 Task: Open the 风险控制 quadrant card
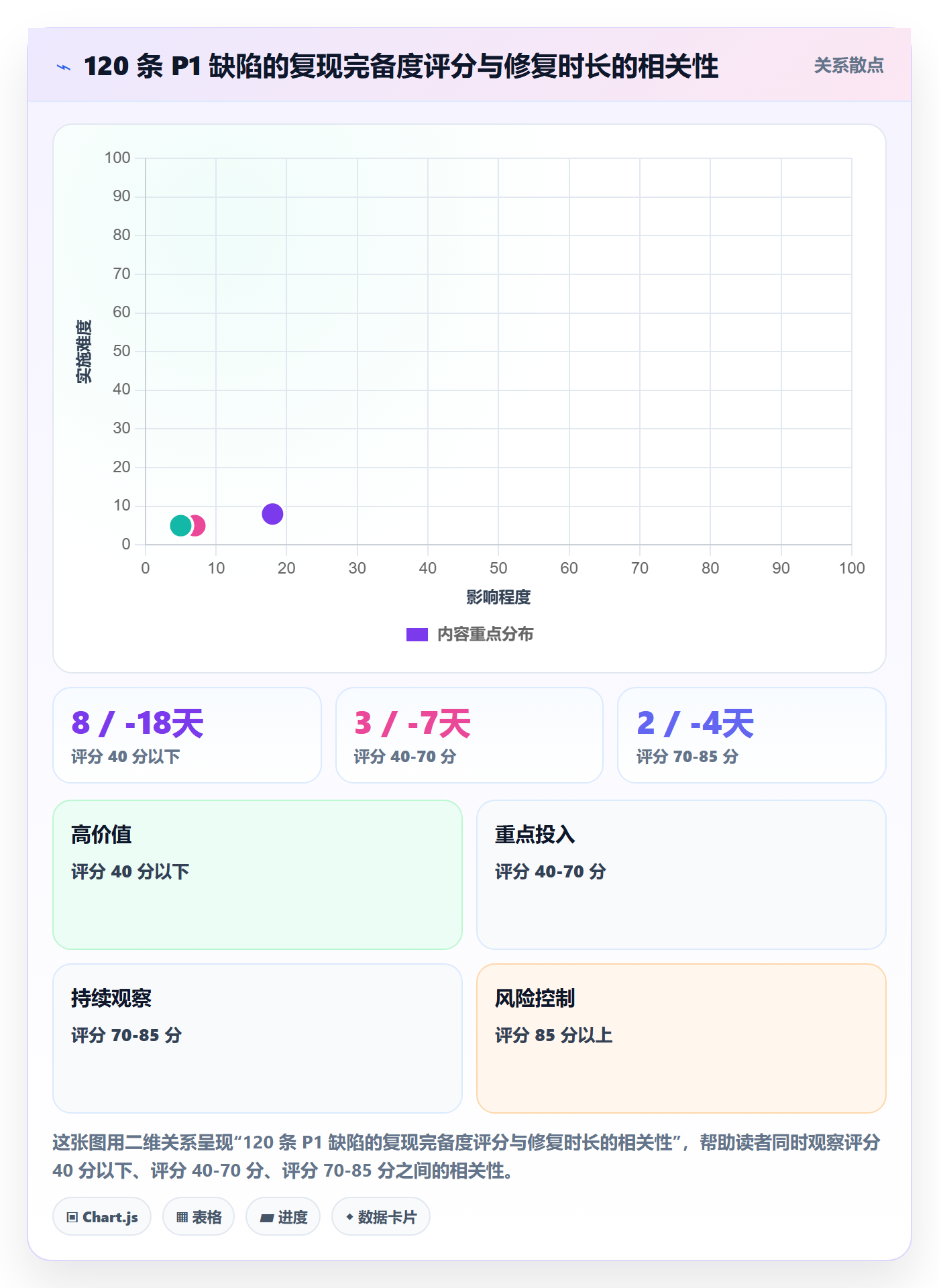coord(681,1038)
